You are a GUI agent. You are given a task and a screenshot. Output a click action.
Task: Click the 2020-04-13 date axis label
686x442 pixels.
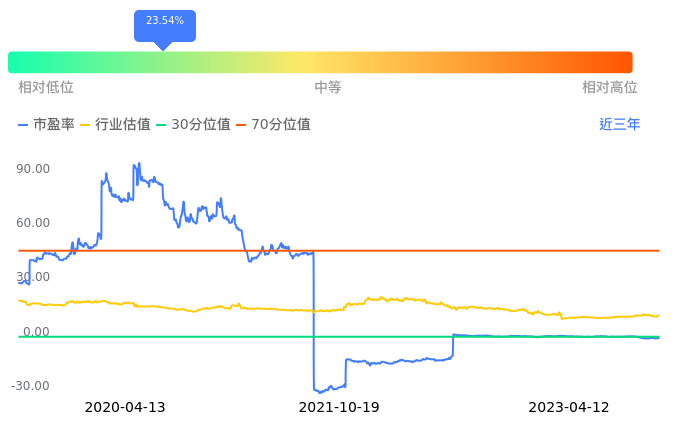pos(125,408)
